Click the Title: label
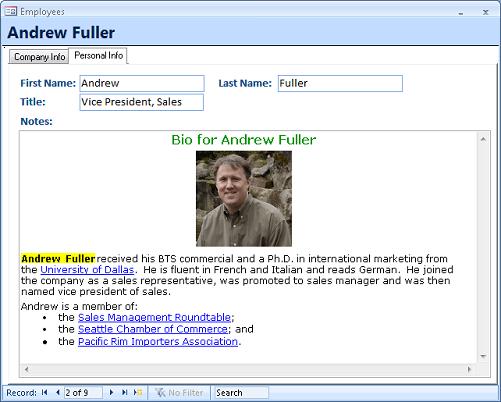The width and height of the screenshot is (501, 402). tap(33, 102)
